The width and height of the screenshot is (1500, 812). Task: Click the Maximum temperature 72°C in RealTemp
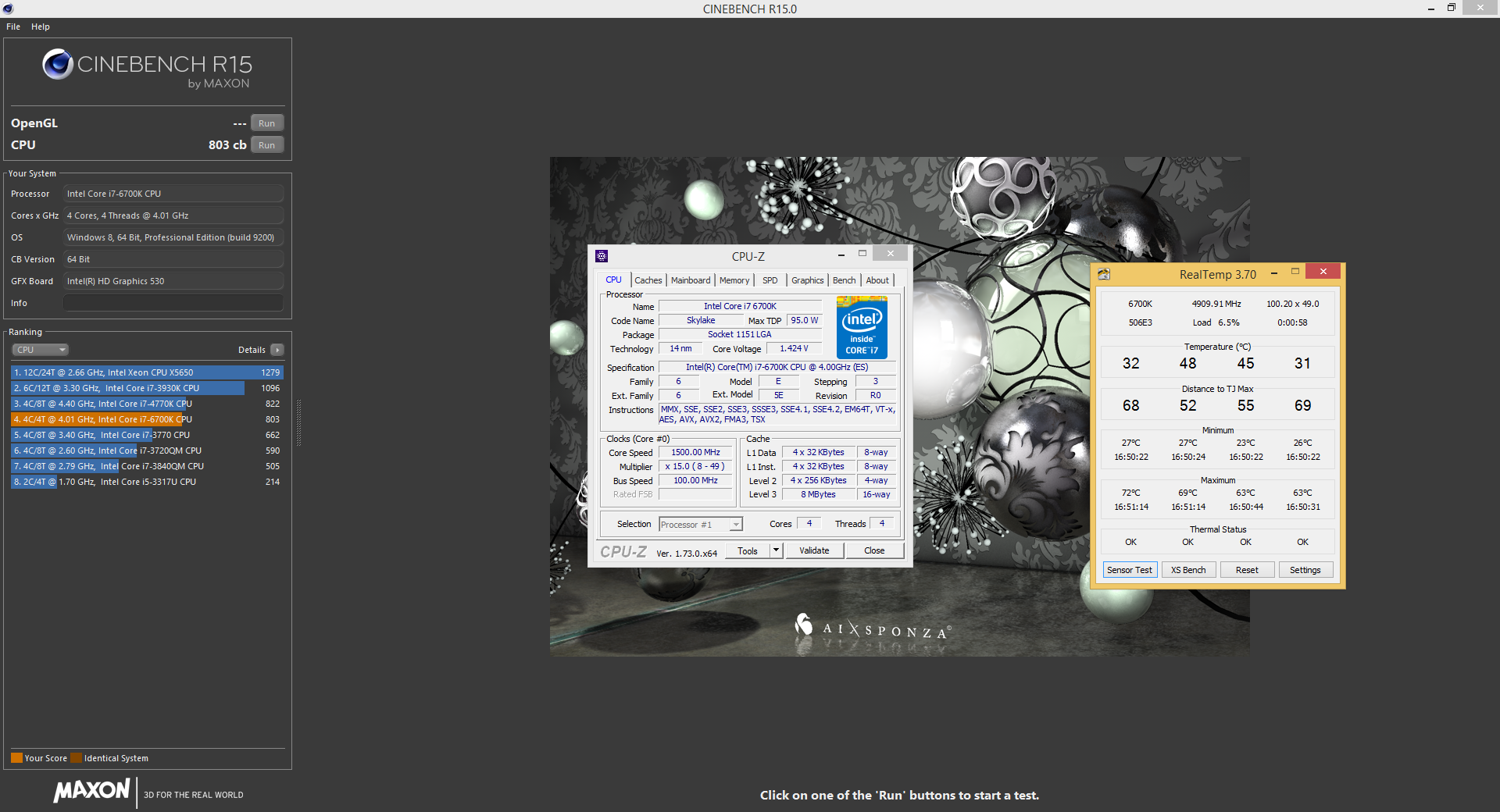1130,493
